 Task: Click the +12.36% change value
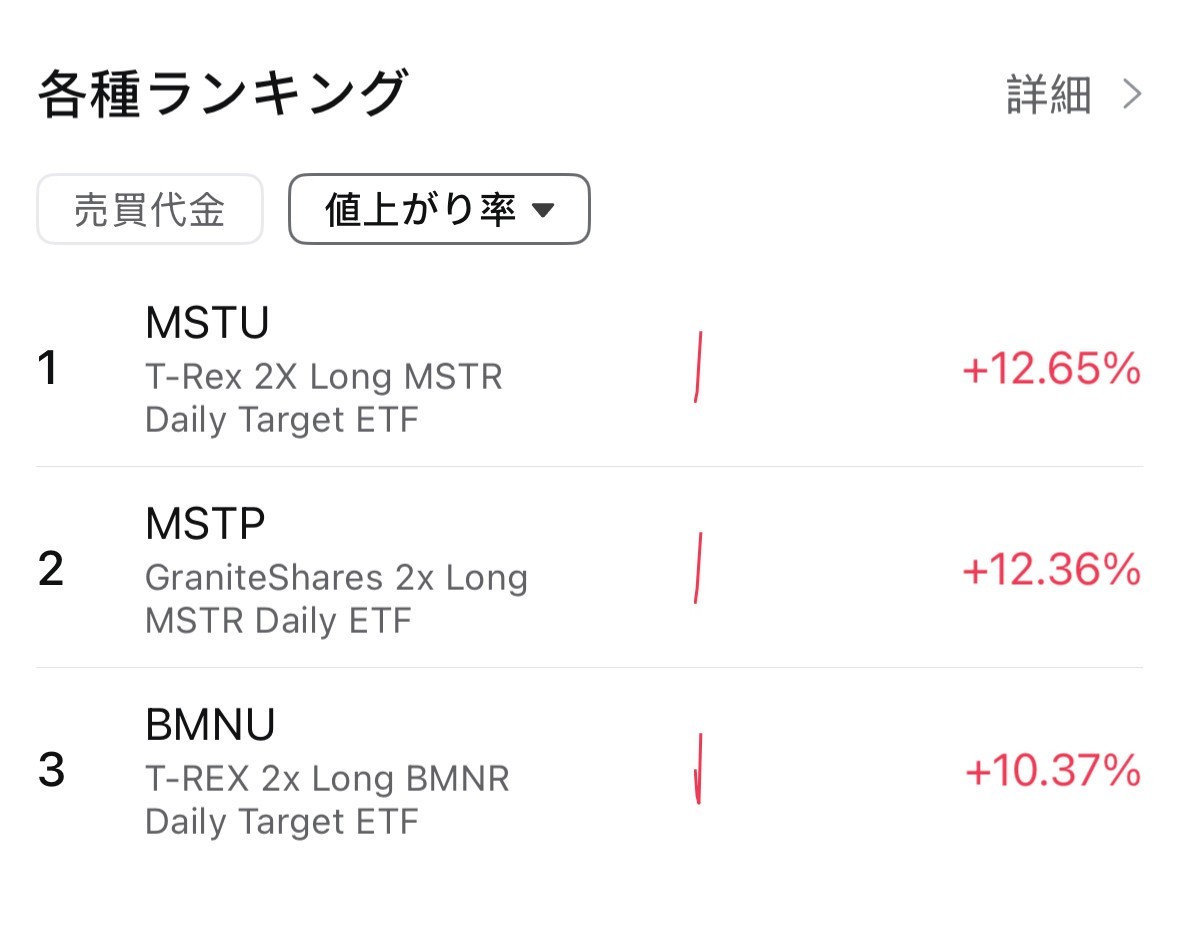pyautogui.click(x=1051, y=570)
